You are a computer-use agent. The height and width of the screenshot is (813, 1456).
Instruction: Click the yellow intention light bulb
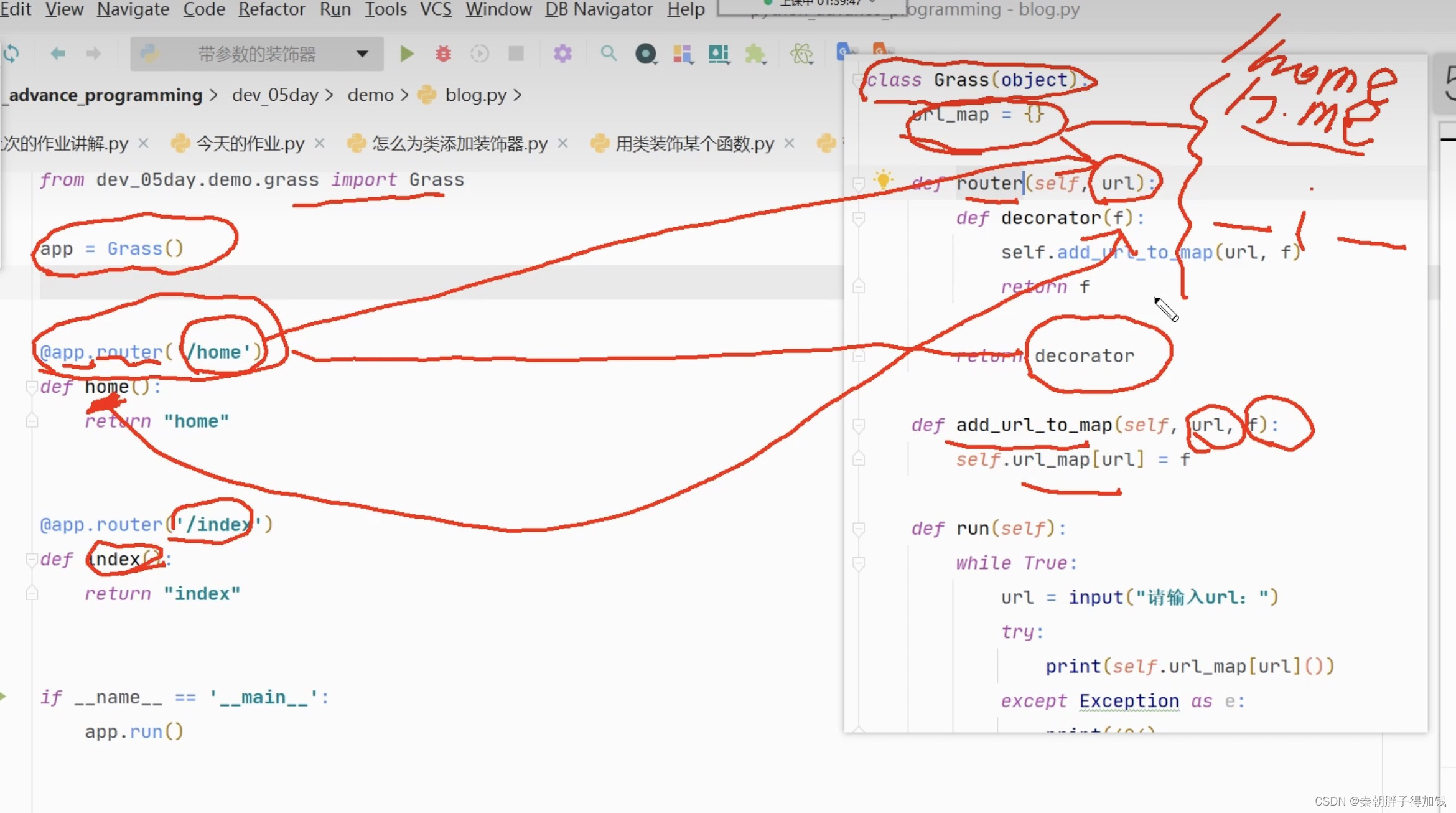882,180
